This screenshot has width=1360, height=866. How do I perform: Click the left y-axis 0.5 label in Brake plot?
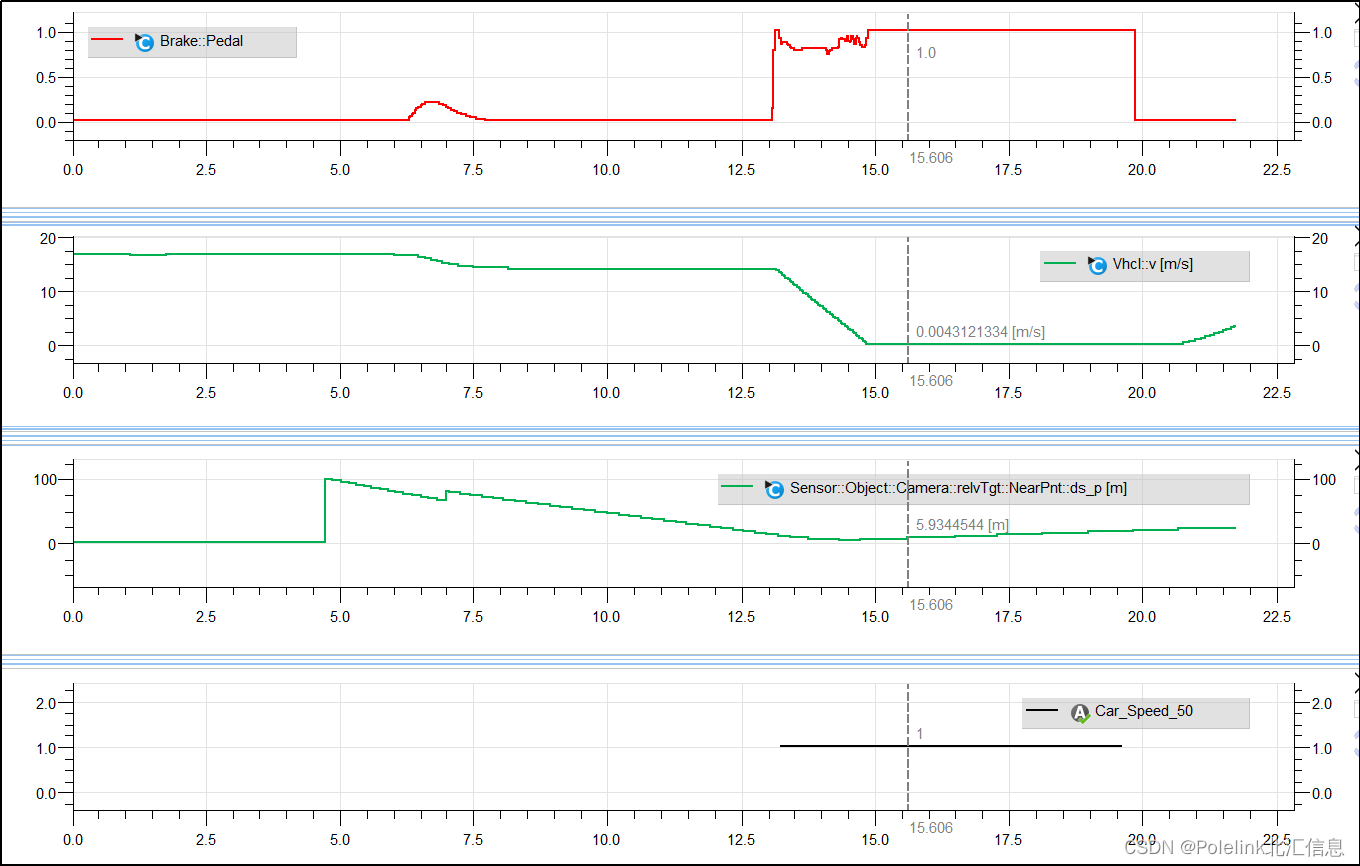48,78
